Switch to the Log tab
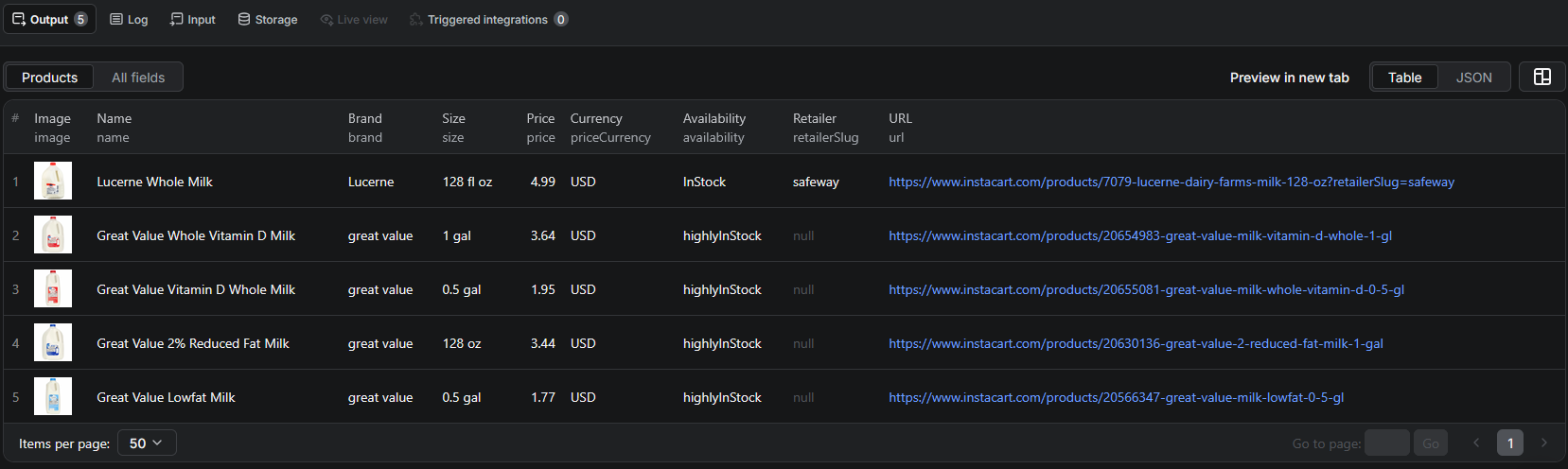 pyautogui.click(x=129, y=19)
